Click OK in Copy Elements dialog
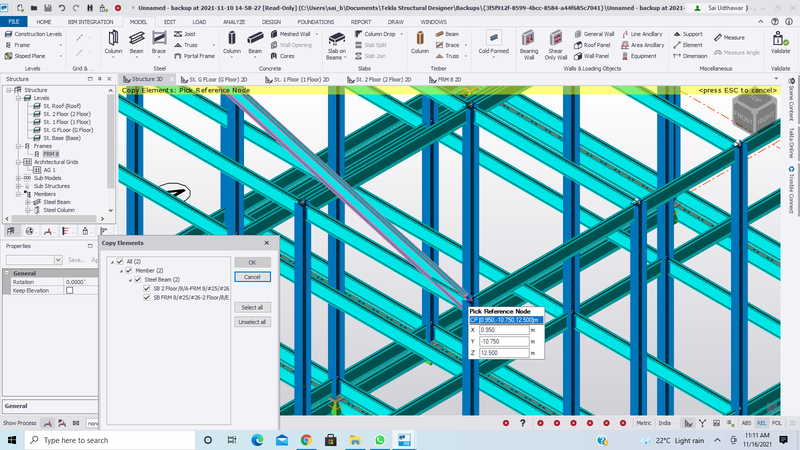 252,262
